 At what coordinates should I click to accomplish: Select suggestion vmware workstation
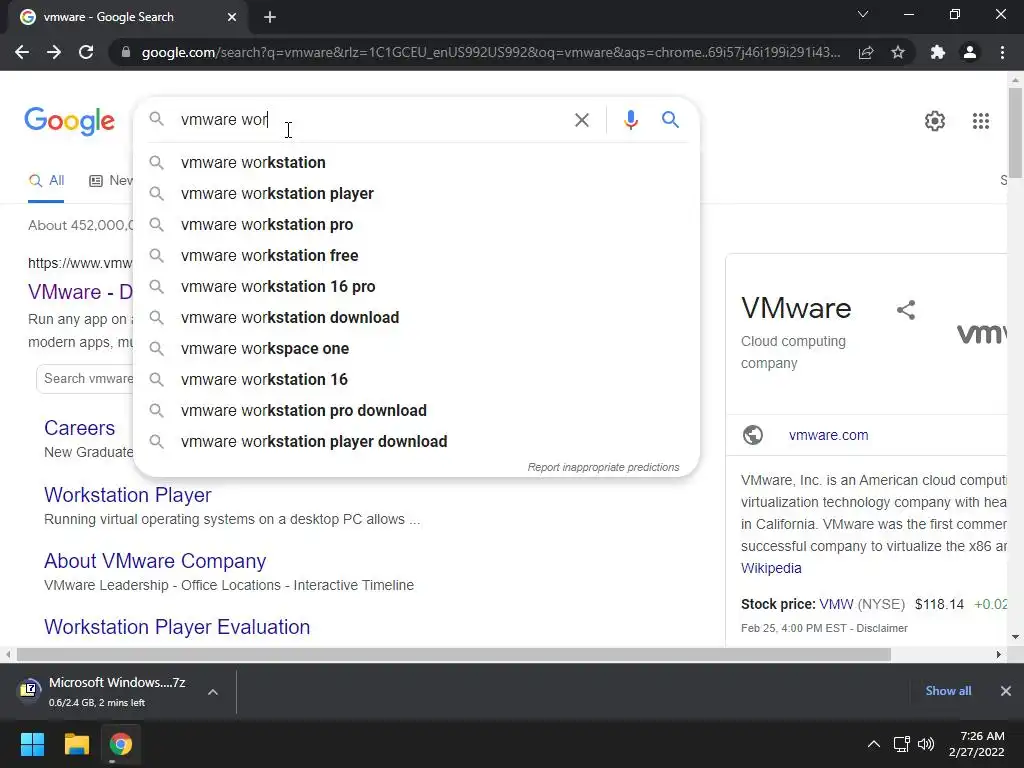click(416, 163)
